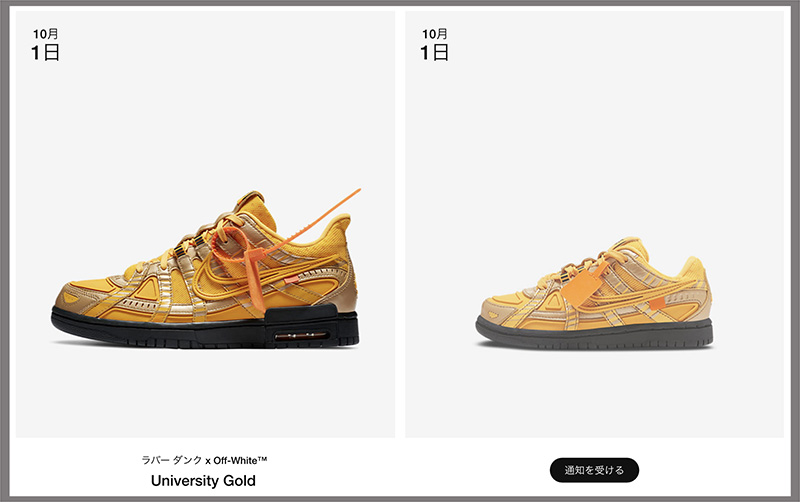Click the grey sole of right sneaker
This screenshot has height=502, width=800.
coord(594,334)
